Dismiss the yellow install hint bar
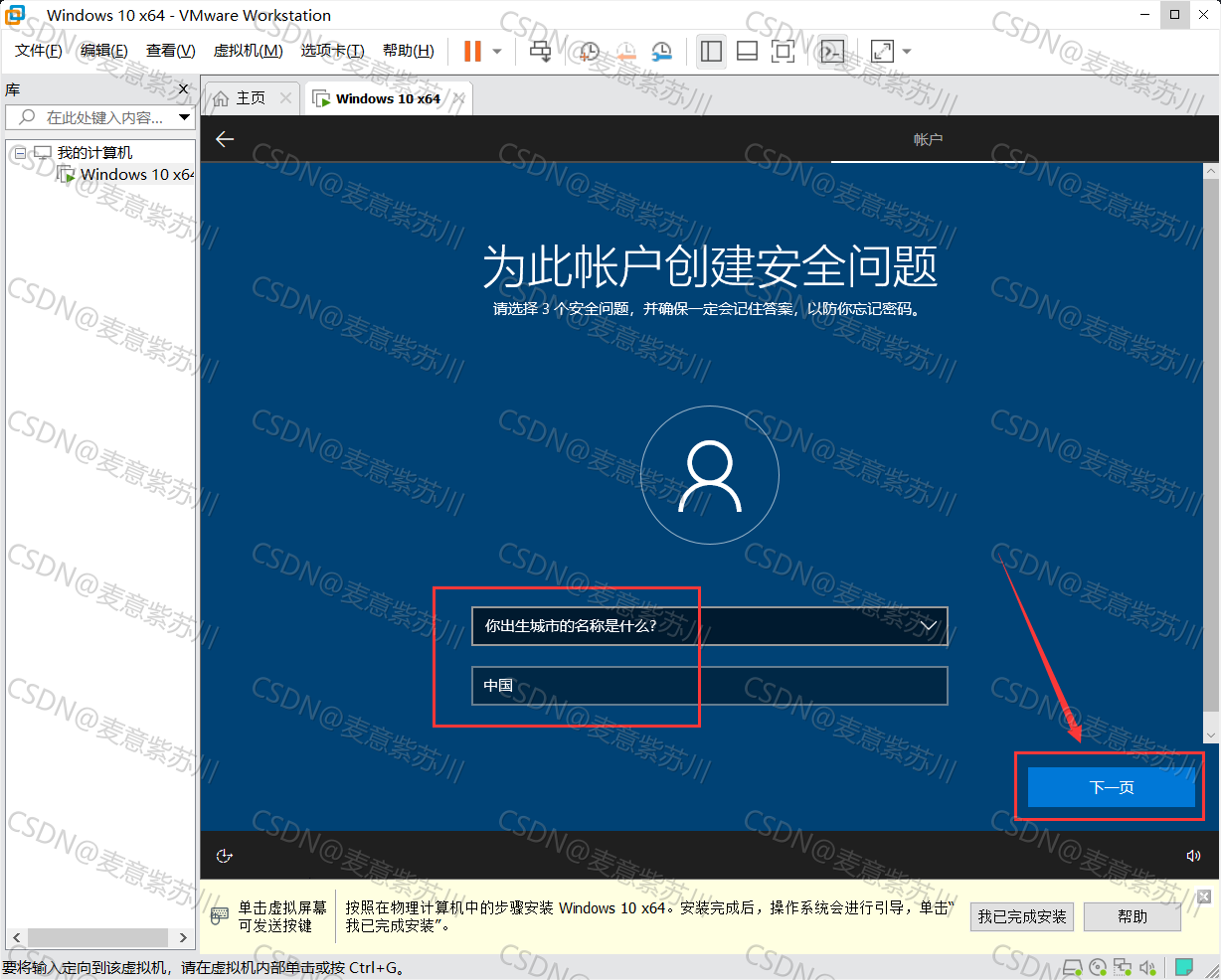This screenshot has width=1221, height=980. click(1204, 897)
